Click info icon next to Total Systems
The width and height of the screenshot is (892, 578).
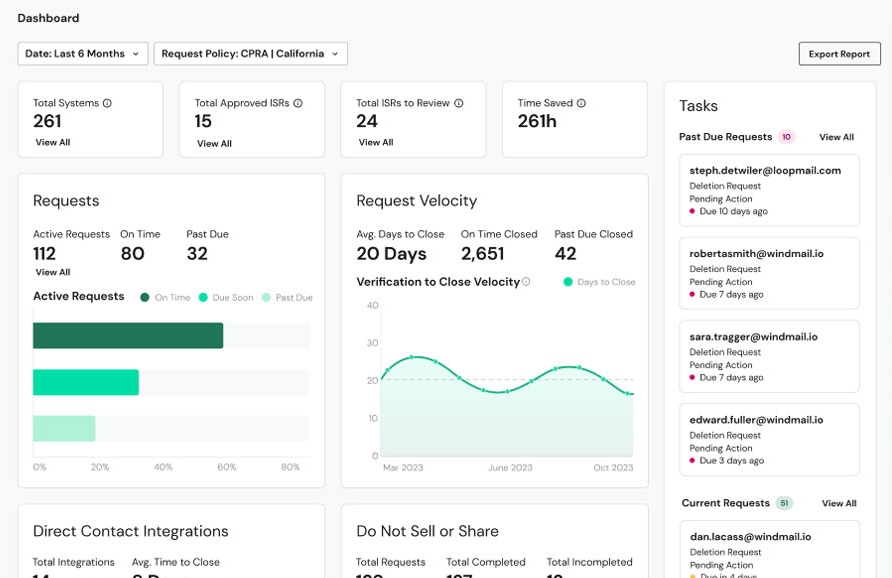click(x=107, y=103)
